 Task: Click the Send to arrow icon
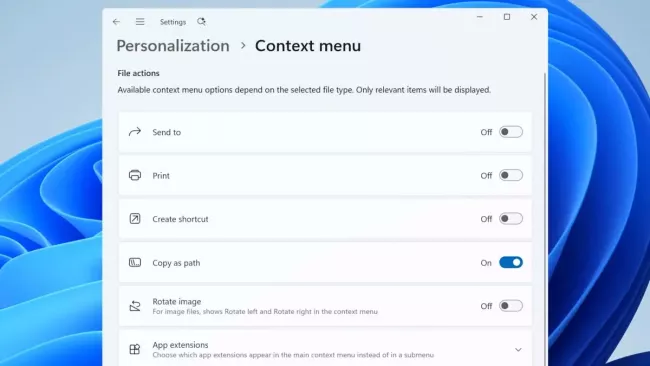click(135, 132)
